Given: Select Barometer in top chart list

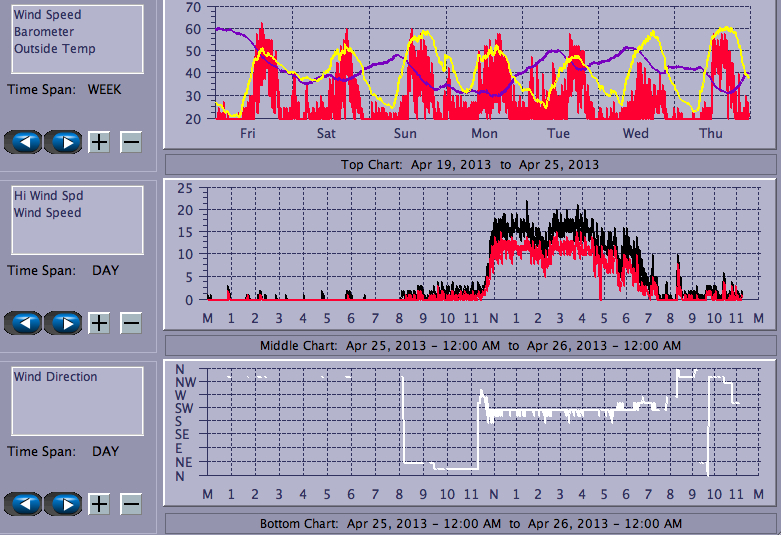Looking at the screenshot, I should 44,32.
